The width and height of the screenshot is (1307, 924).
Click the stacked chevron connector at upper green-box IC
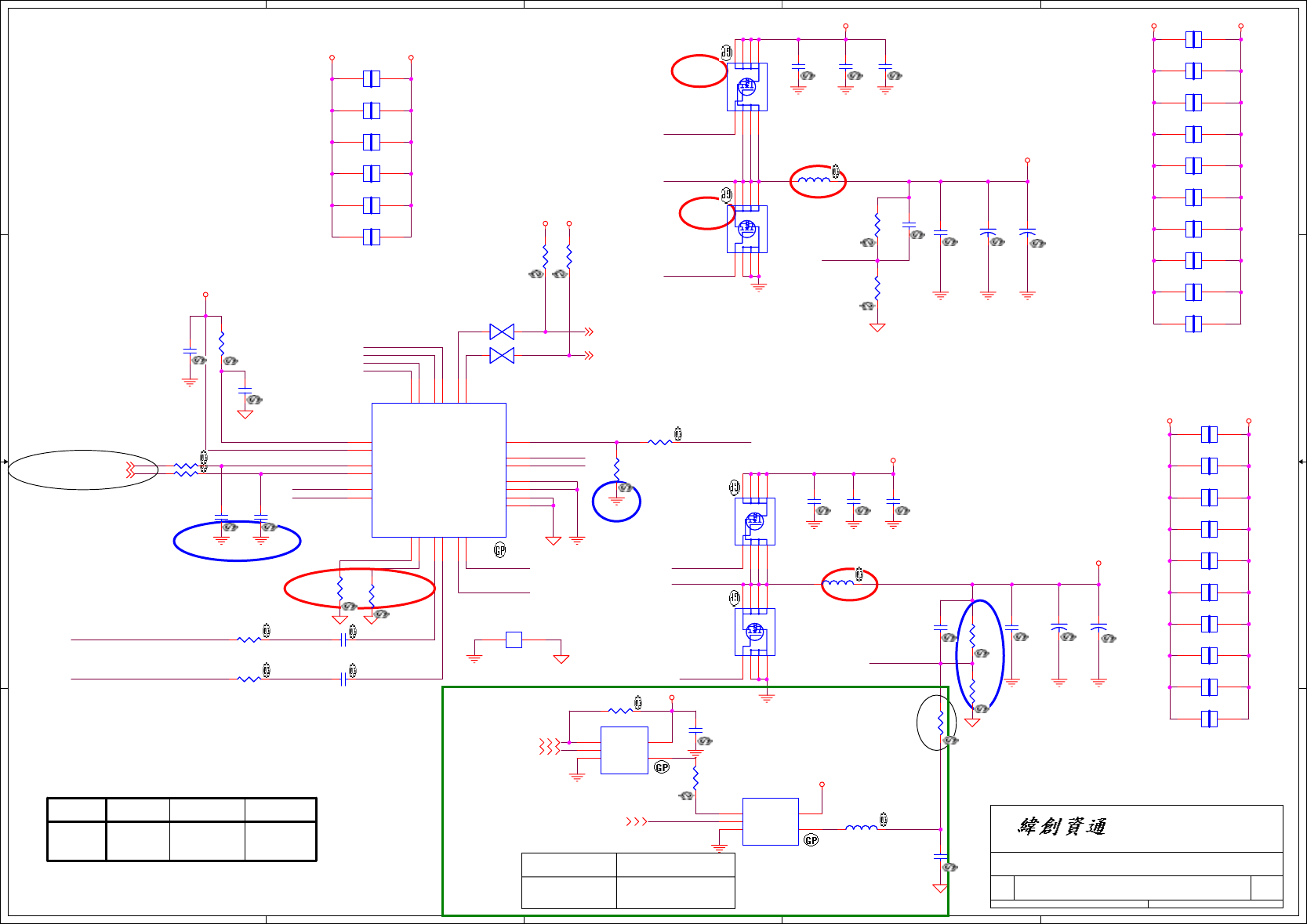click(550, 747)
